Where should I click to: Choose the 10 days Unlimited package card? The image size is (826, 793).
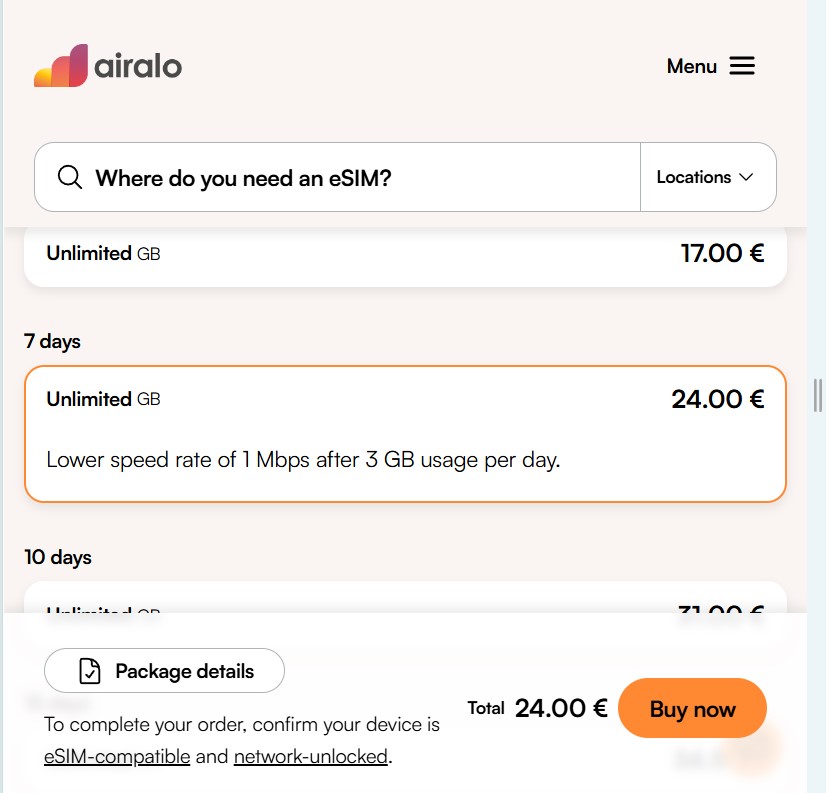405,600
